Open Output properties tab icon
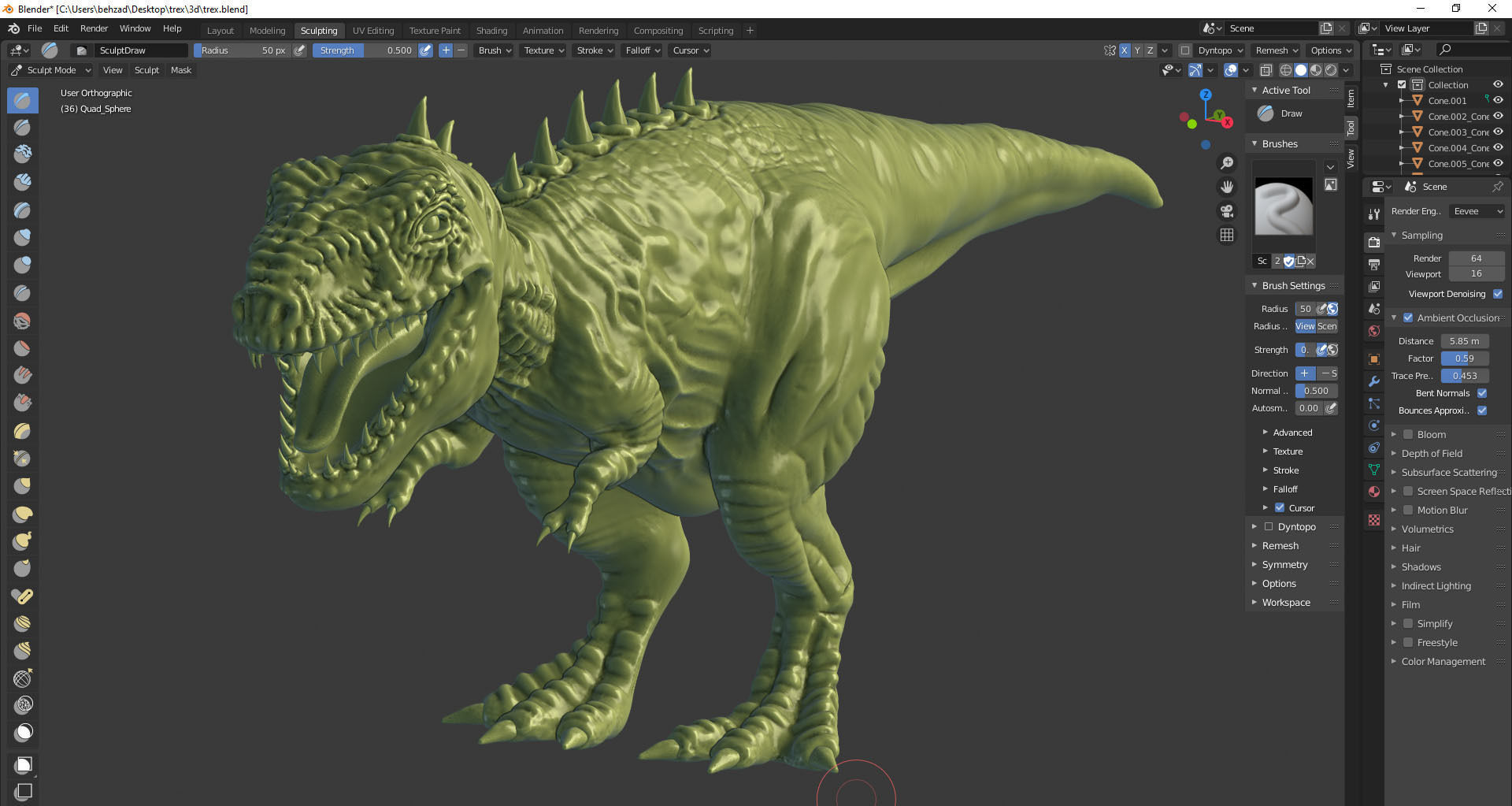1512x806 pixels. click(x=1374, y=264)
